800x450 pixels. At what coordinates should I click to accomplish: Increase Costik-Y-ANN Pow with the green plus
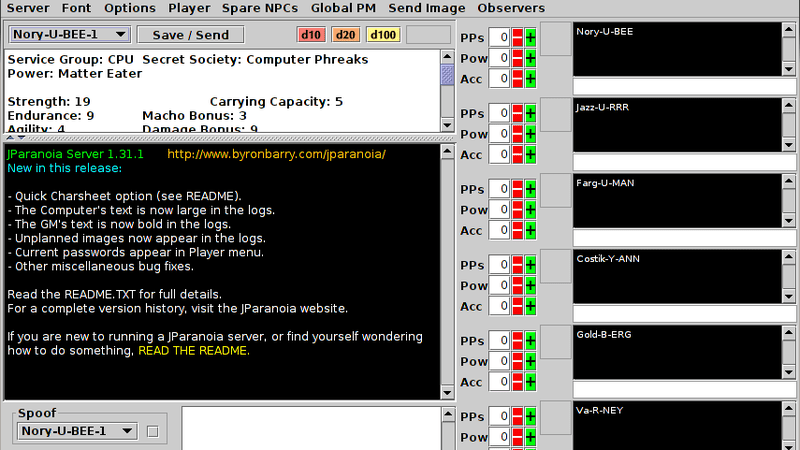(531, 286)
